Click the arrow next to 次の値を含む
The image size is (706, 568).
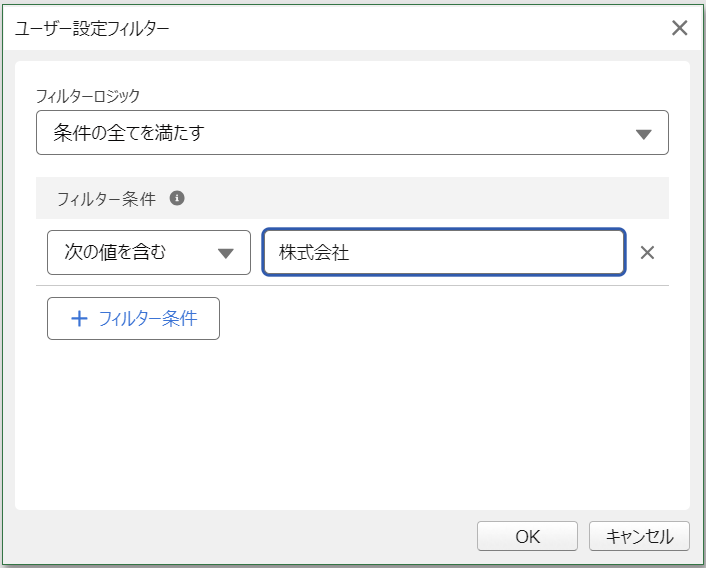point(226,253)
